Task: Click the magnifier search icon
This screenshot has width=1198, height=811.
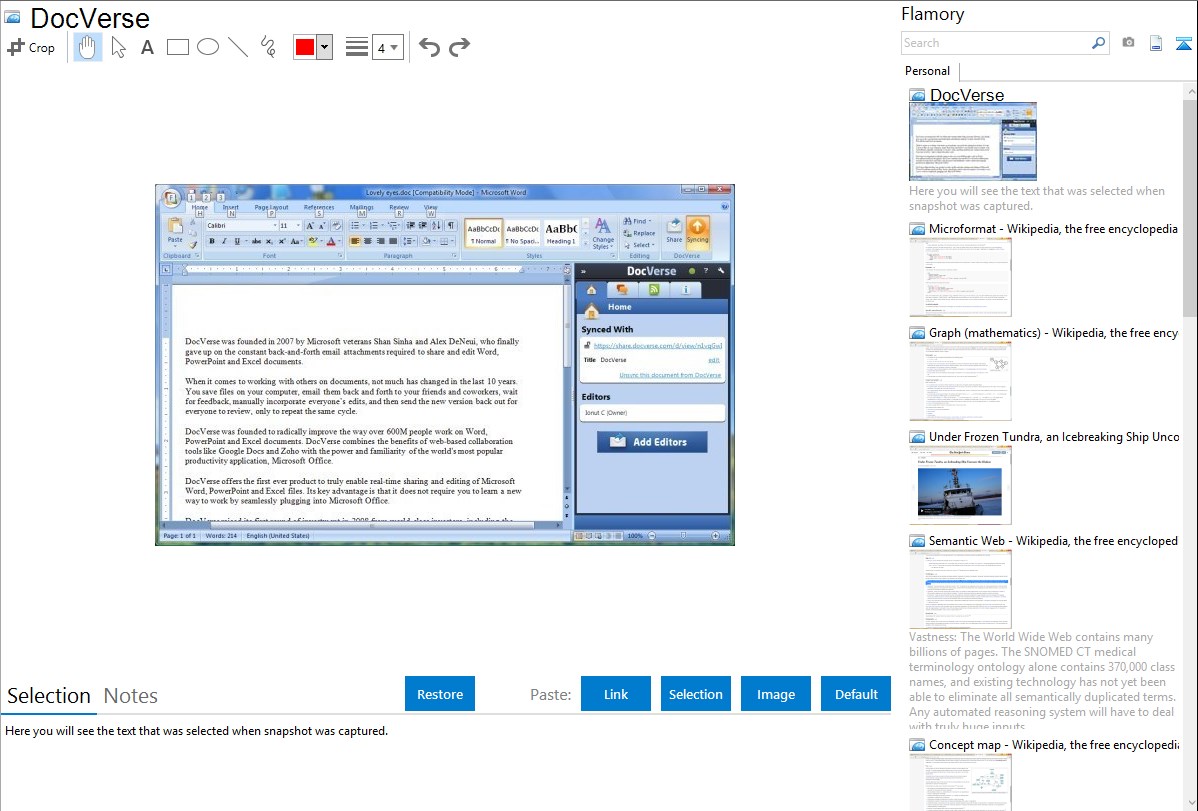Action: click(1099, 43)
